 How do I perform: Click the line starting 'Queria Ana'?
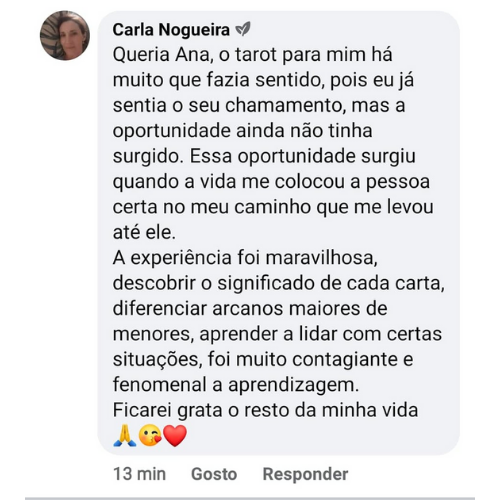point(252,55)
